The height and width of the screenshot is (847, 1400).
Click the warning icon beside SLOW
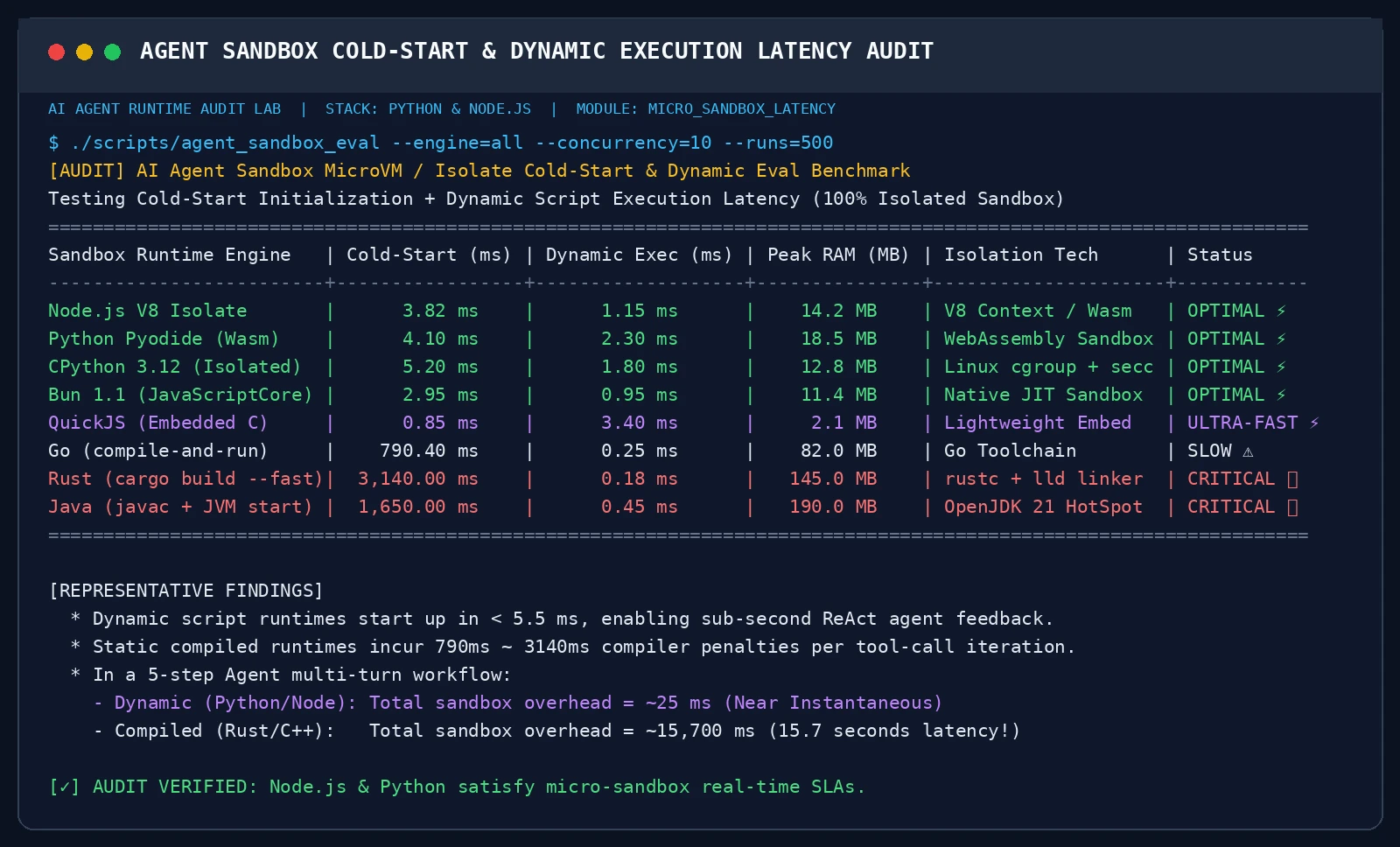tap(1248, 451)
